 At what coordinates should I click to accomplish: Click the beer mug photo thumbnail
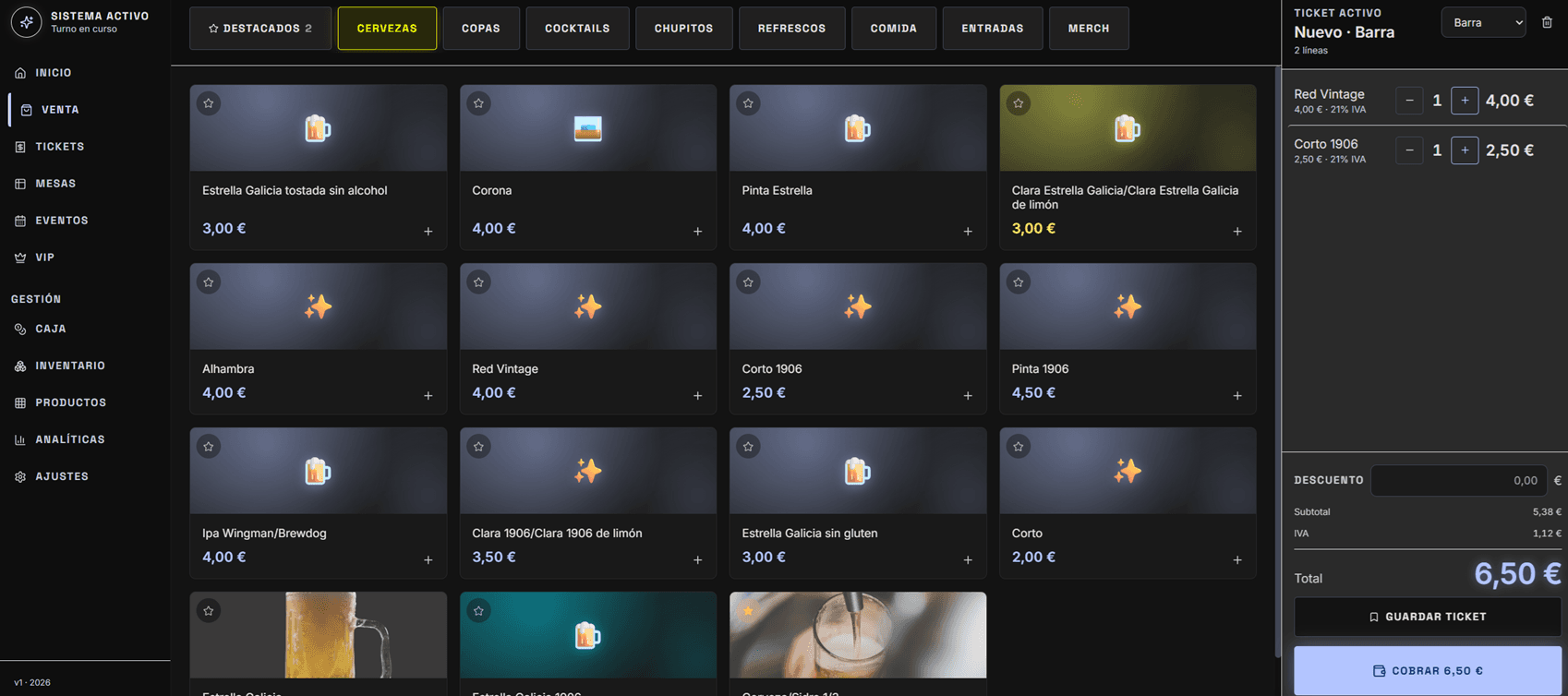click(x=319, y=635)
